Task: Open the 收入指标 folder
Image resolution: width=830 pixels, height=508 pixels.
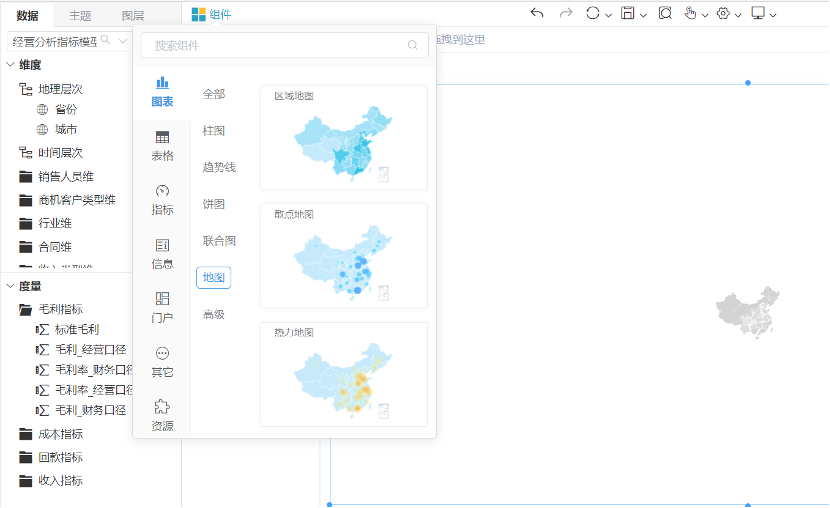Action: point(51,480)
